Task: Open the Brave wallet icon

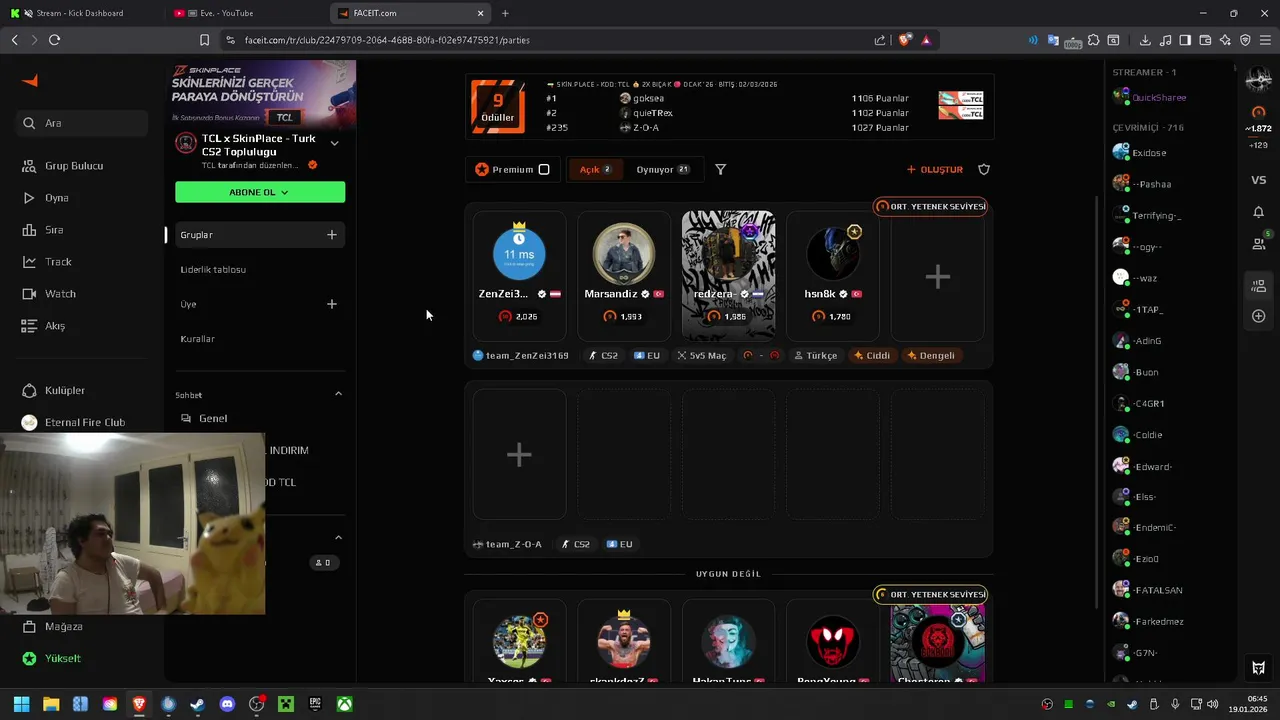Action: [1205, 40]
